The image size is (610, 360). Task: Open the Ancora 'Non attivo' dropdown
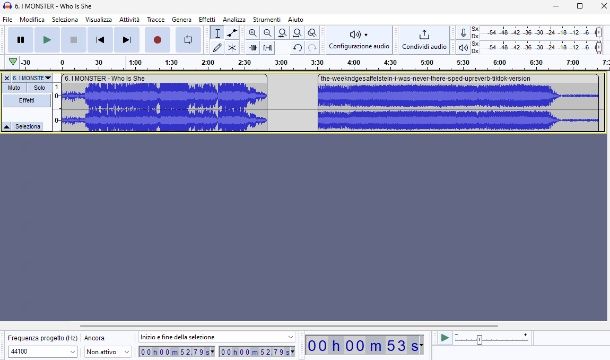coord(107,352)
